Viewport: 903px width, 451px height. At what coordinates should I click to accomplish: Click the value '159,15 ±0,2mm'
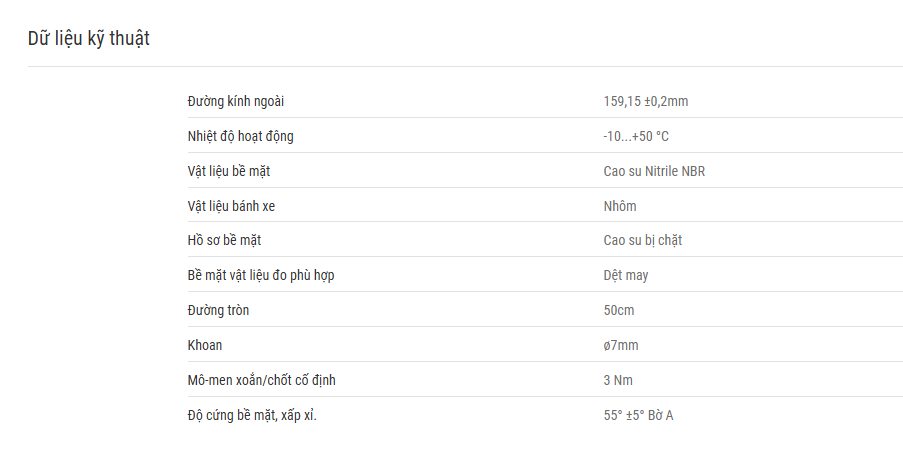(x=646, y=101)
